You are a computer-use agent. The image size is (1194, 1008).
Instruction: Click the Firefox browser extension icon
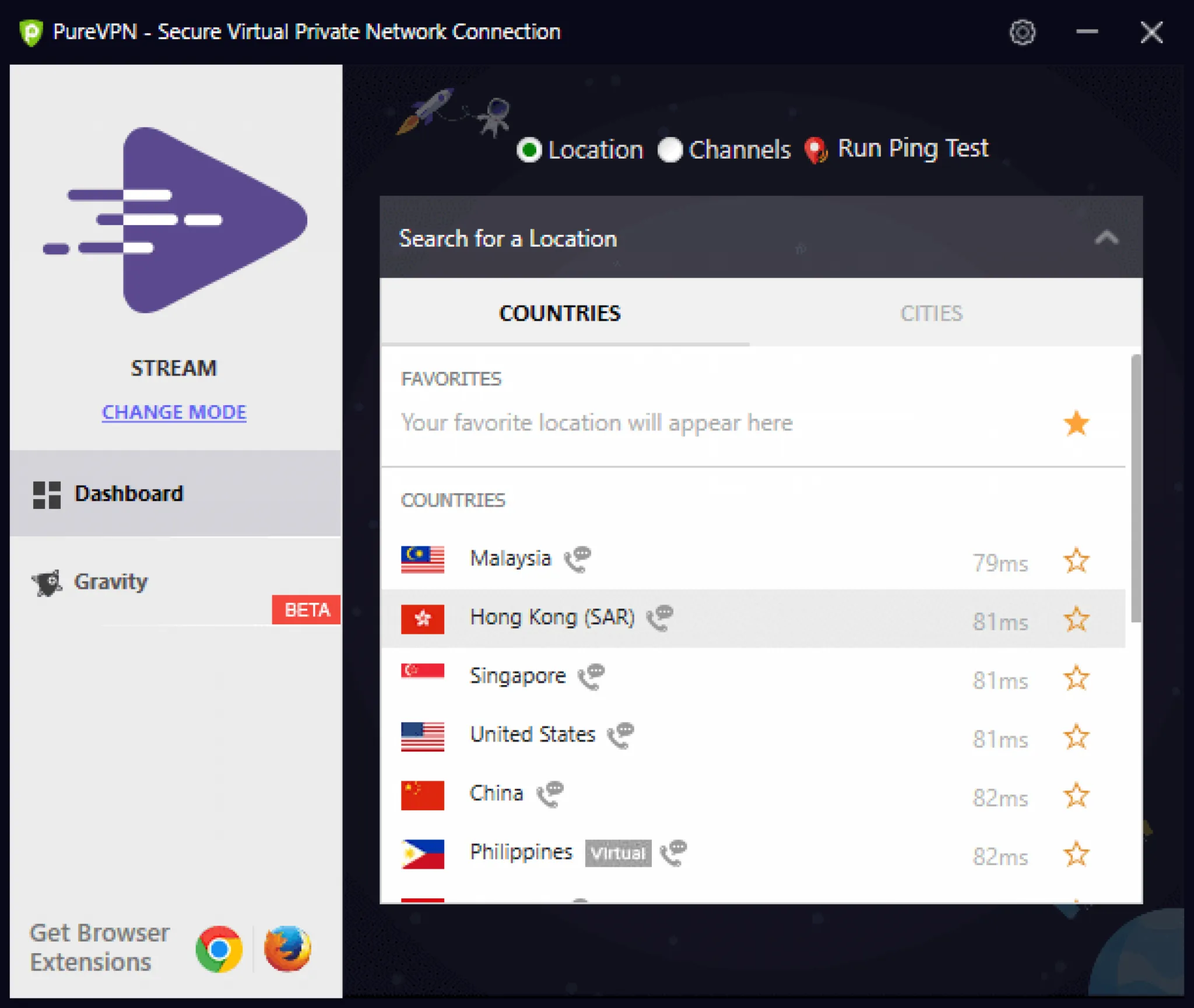click(287, 949)
